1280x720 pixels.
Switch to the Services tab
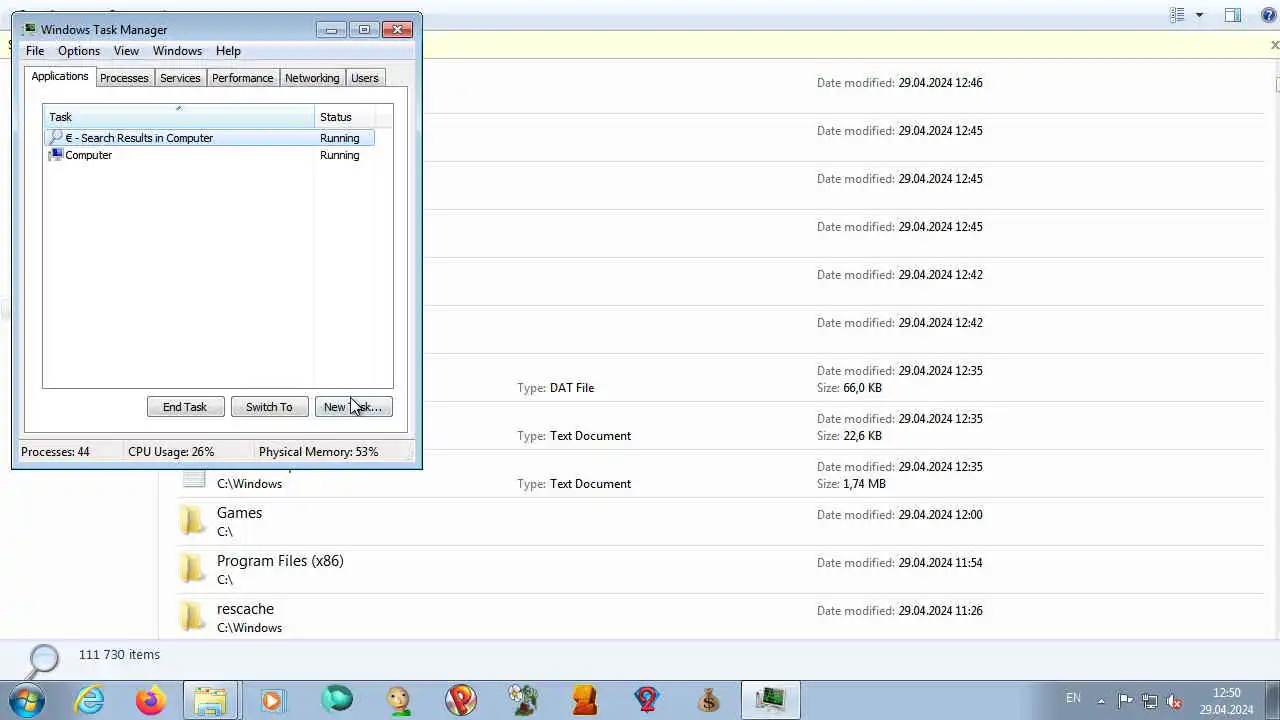[x=180, y=78]
